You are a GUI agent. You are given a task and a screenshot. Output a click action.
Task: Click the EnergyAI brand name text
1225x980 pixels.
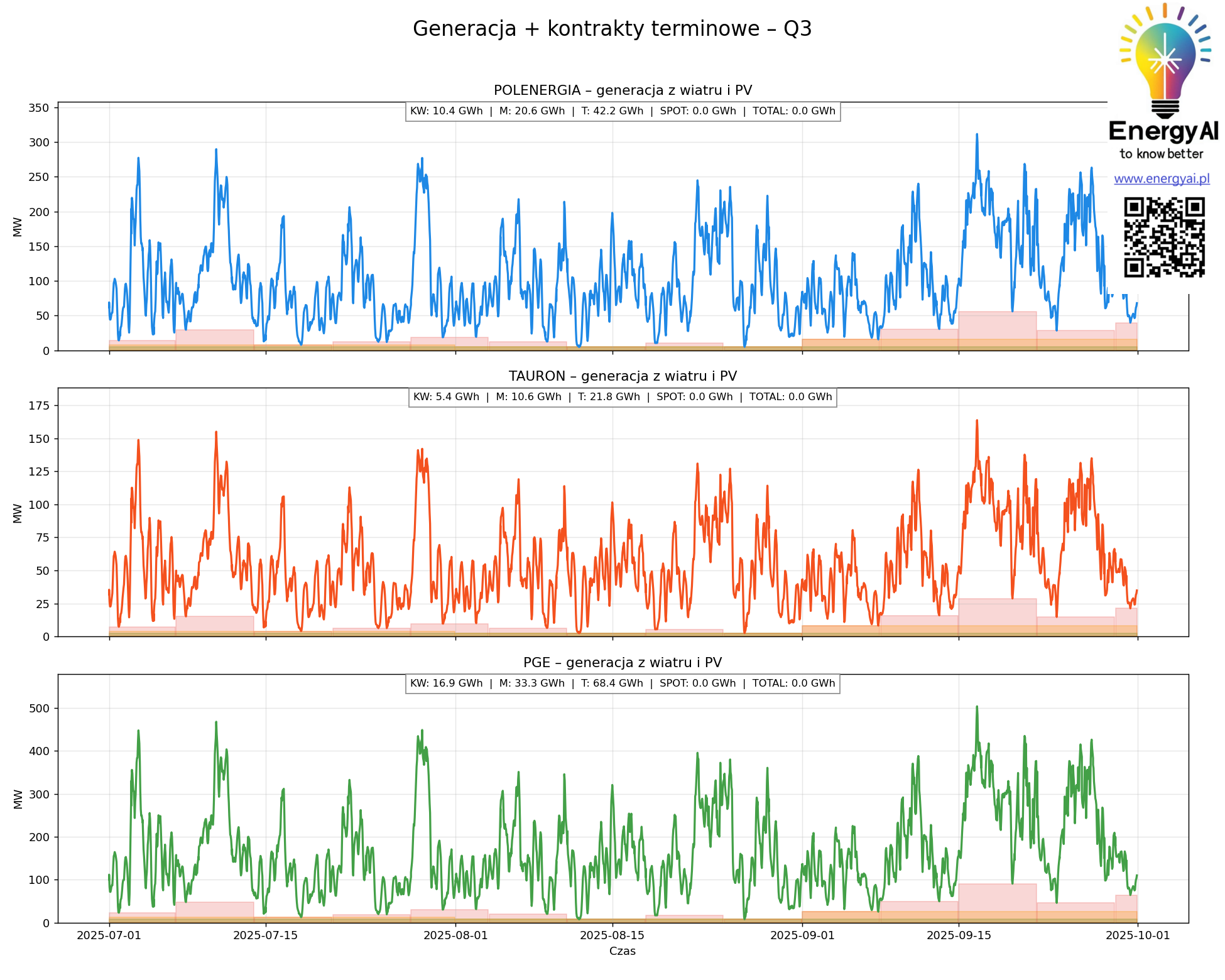1163,131
